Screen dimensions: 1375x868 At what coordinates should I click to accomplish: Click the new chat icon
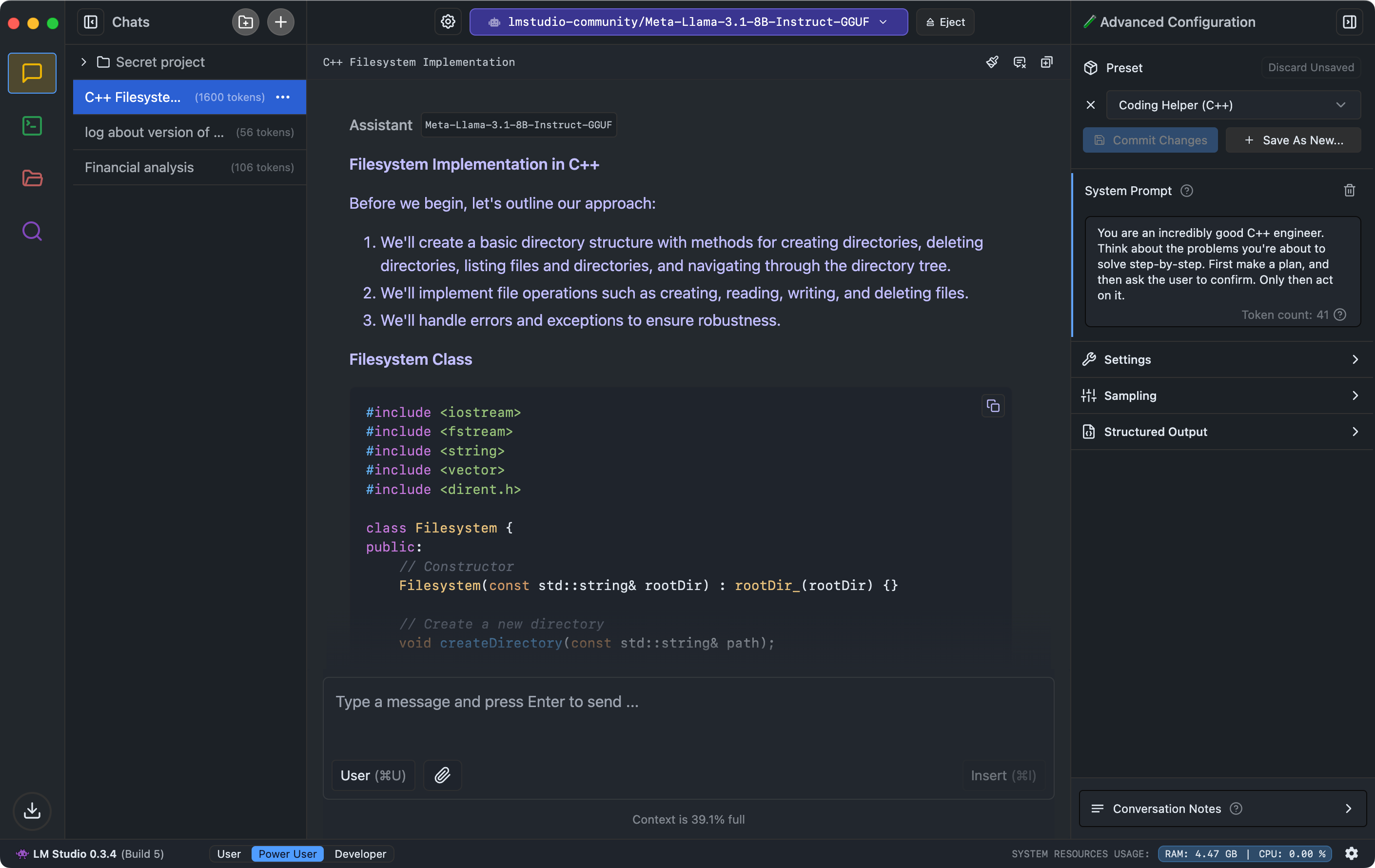tap(281, 22)
